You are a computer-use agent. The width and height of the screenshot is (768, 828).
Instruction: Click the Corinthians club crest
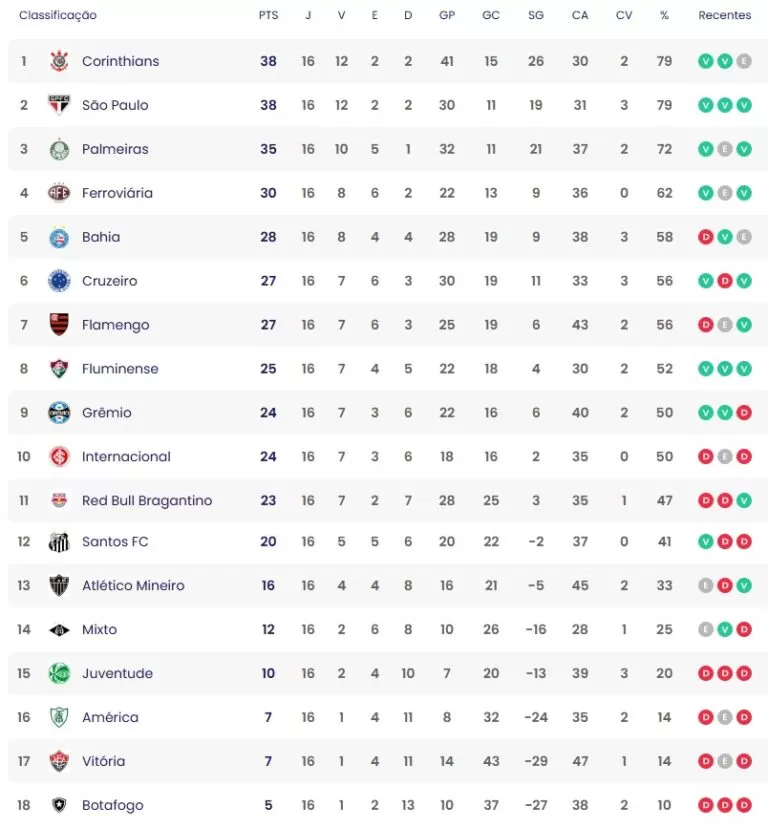59,61
